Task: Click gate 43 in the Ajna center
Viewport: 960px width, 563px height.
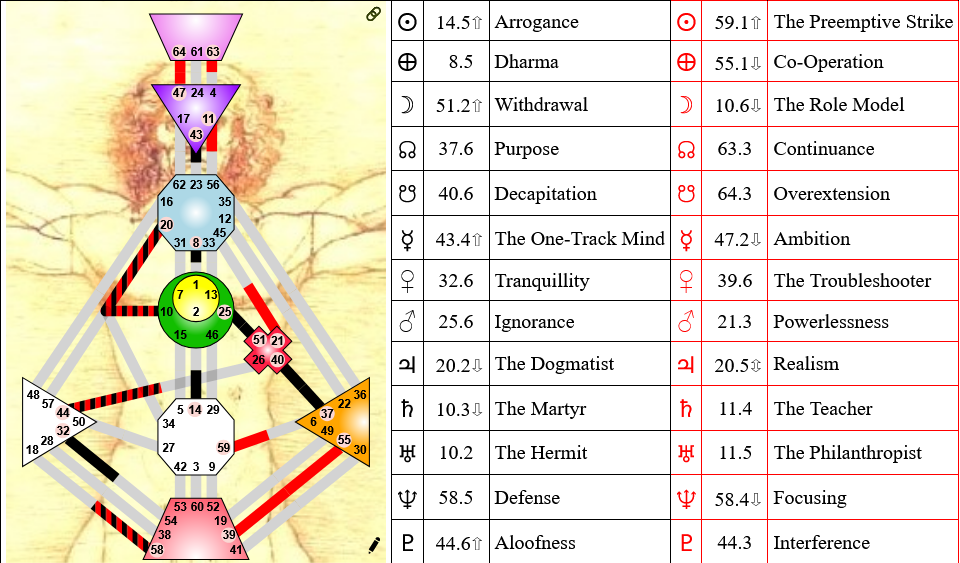Action: [x=196, y=135]
